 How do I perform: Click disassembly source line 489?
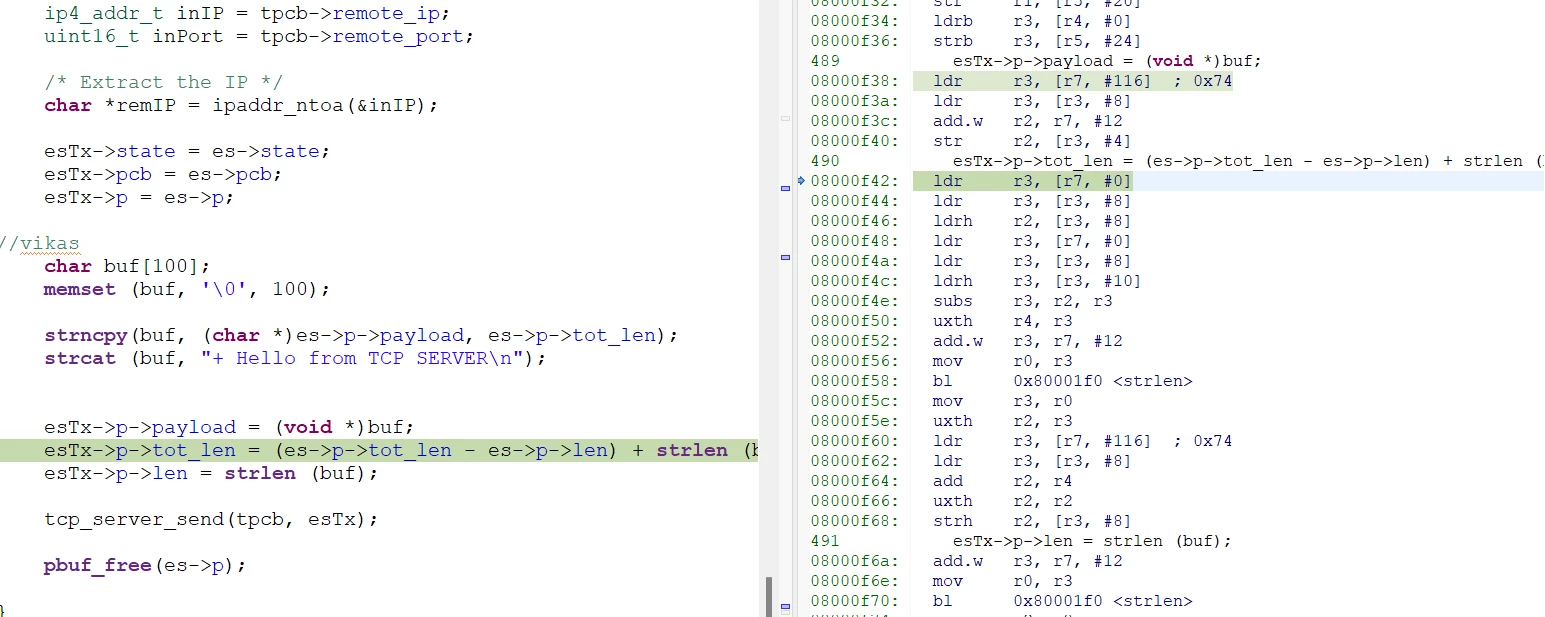1036,61
